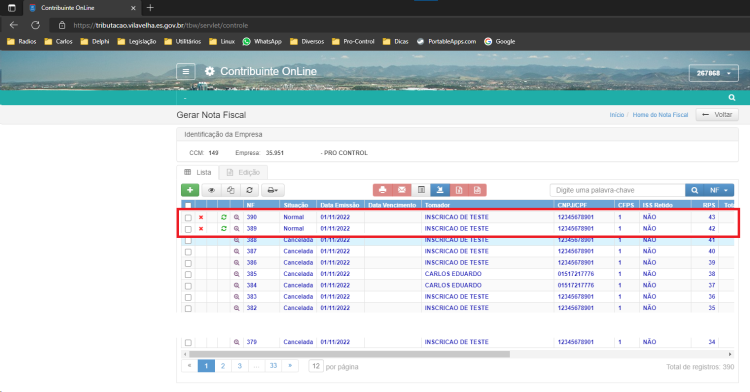Screen dimensions: 750x392
Task: Click the search icon in the teal bar
Action: [x=731, y=98]
